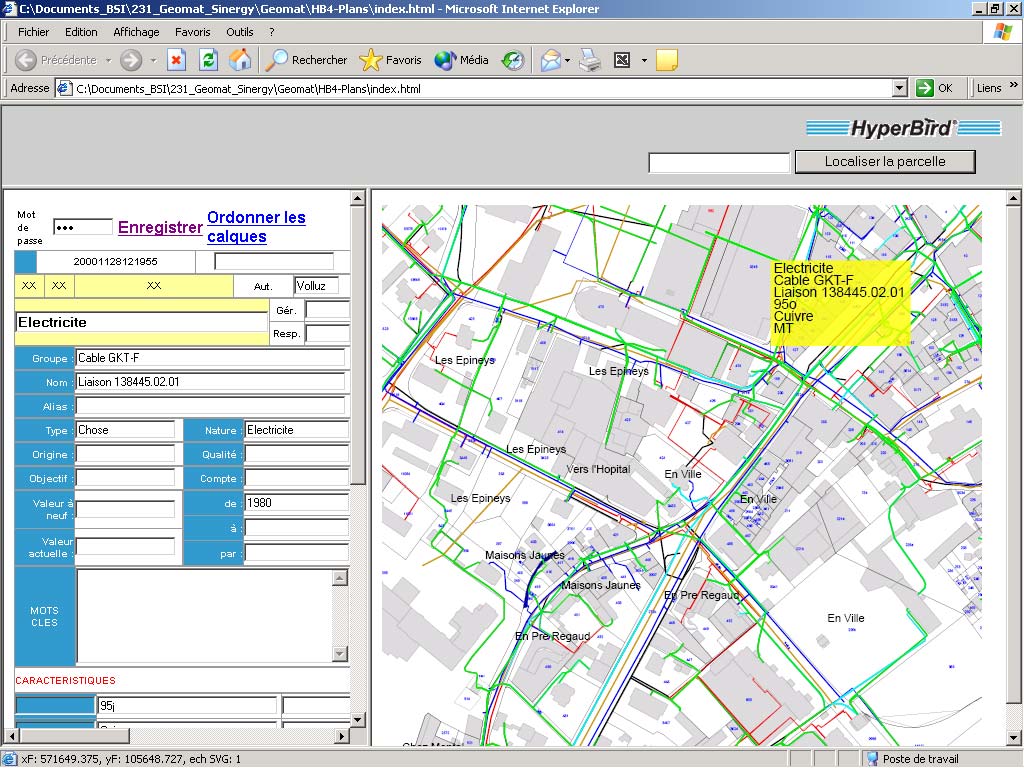Click the Edit page icon

(622, 60)
